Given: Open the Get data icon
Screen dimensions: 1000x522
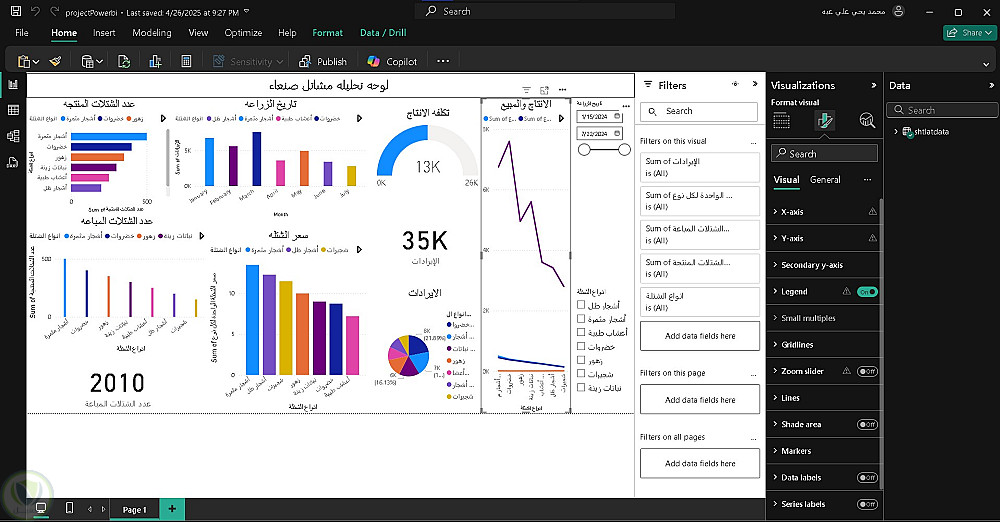Looking at the screenshot, I should pyautogui.click(x=88, y=61).
